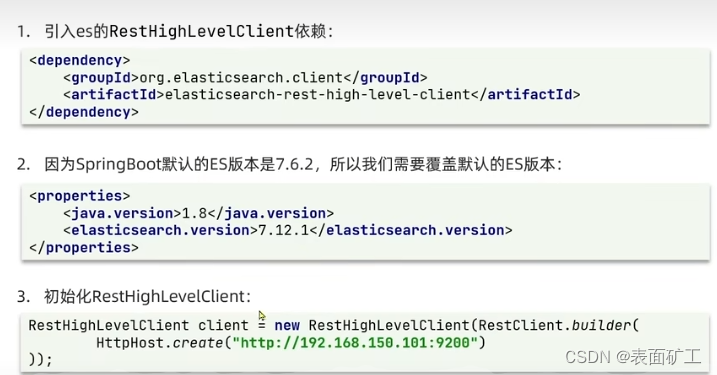Click the closing '));' code line
The width and height of the screenshot is (717, 375).
coord(41,359)
